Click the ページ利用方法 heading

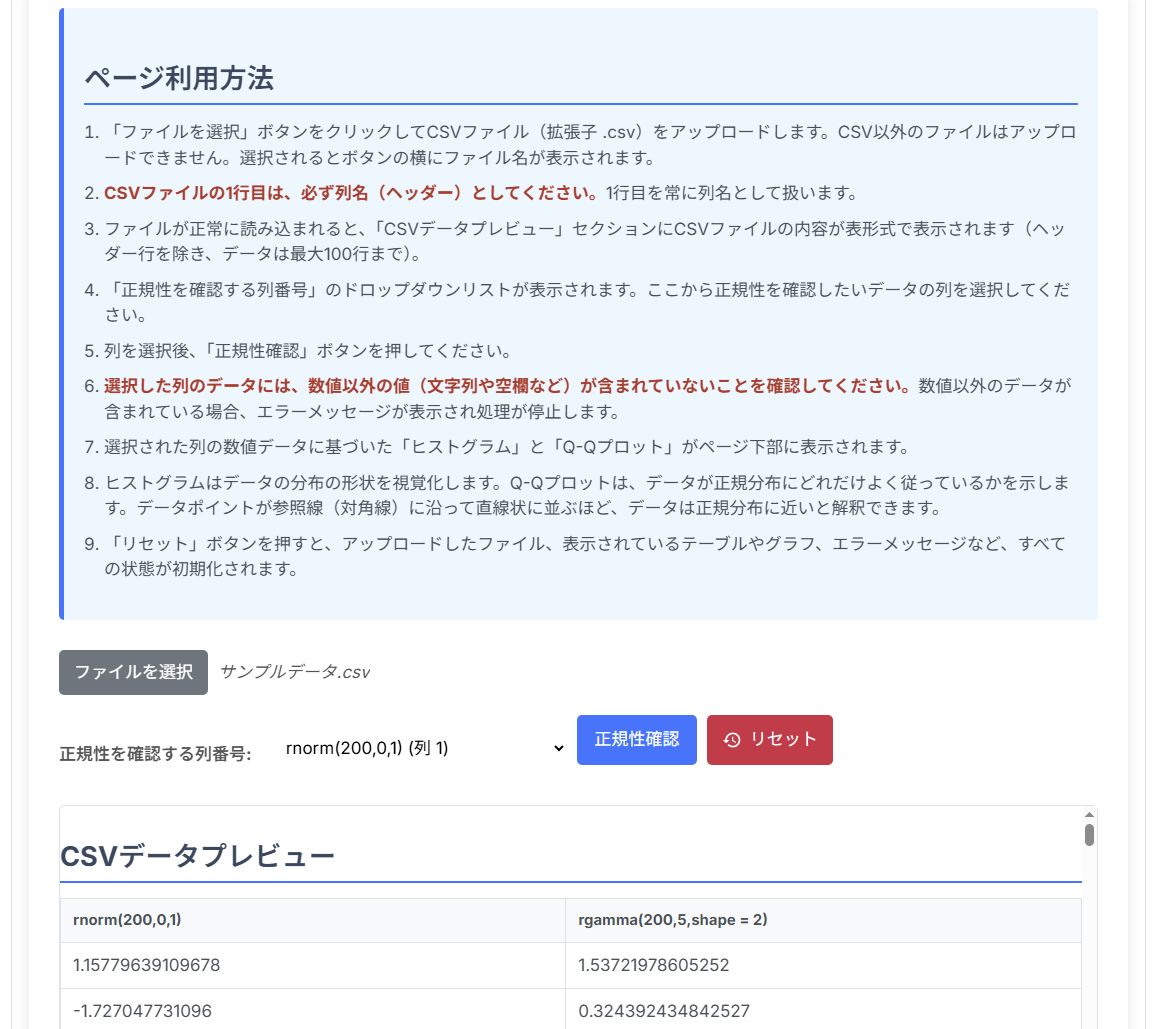pos(179,78)
